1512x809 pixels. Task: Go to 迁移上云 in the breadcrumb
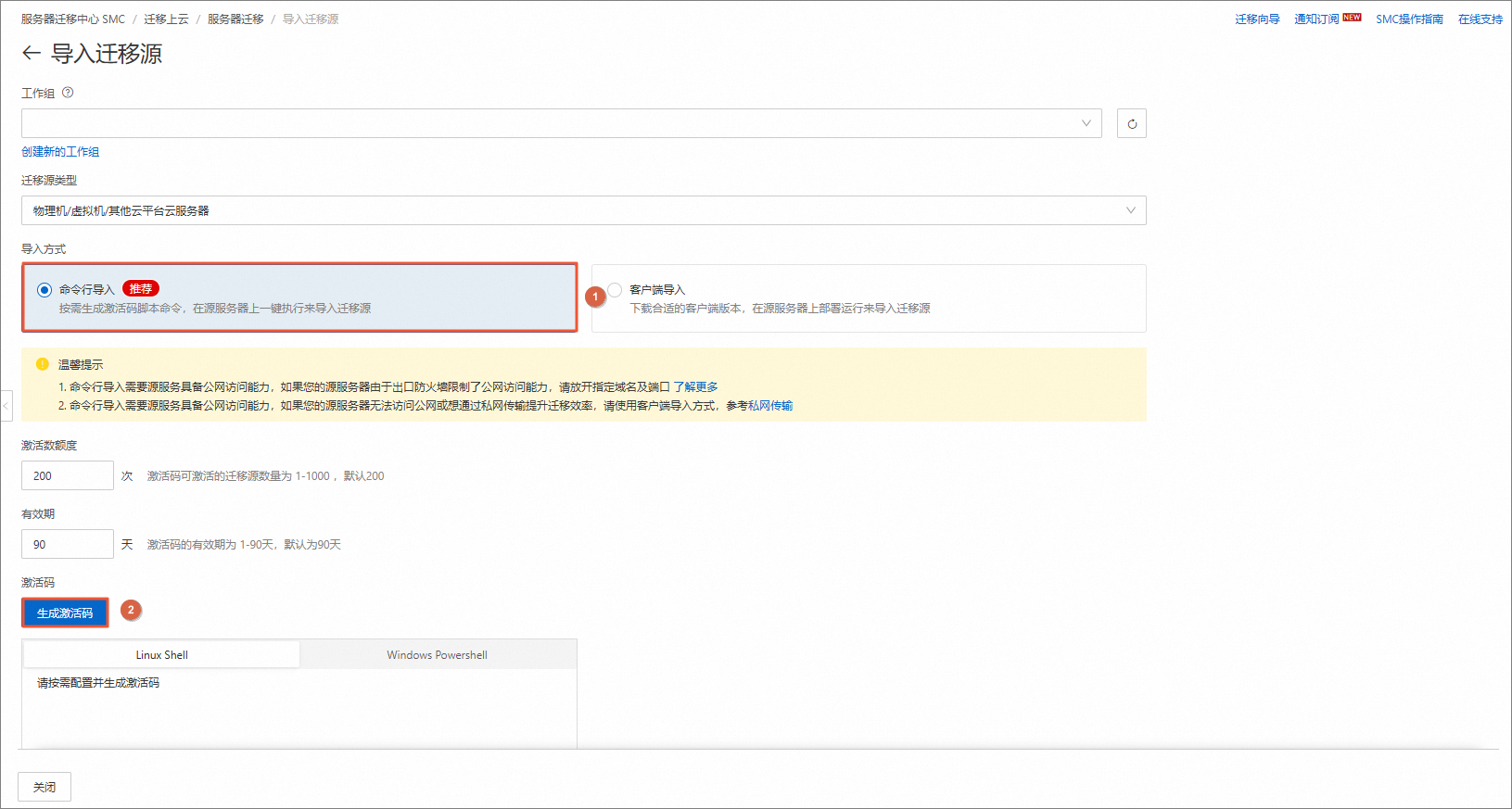point(166,19)
